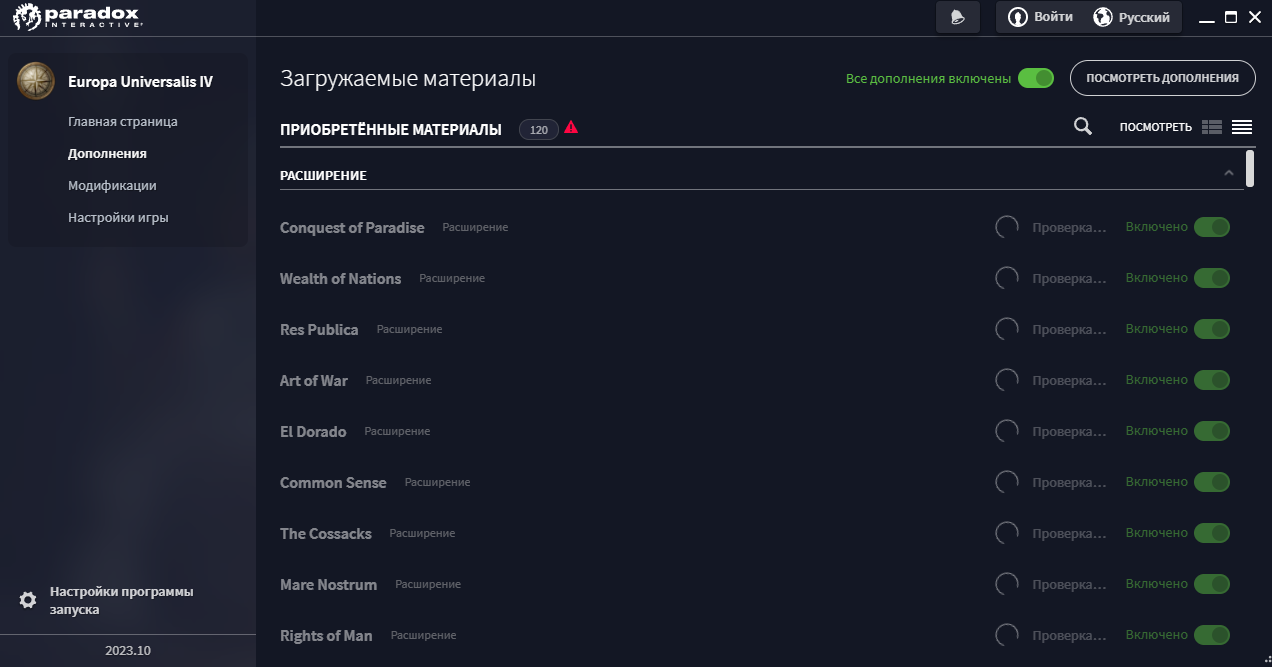Click the Art of War title
Image resolution: width=1272 pixels, height=667 pixels.
click(314, 380)
